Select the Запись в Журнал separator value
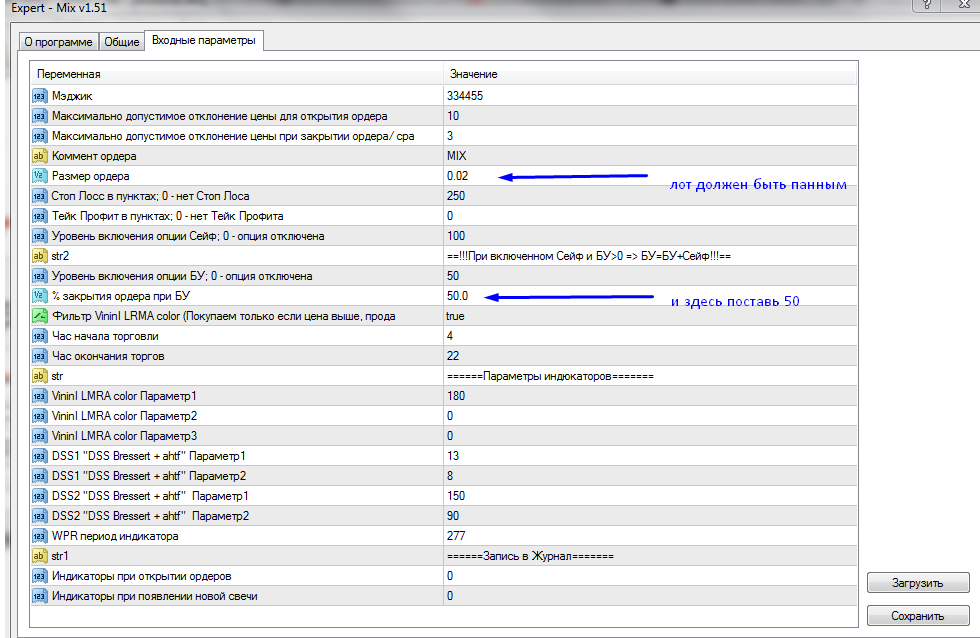 [x=530, y=556]
